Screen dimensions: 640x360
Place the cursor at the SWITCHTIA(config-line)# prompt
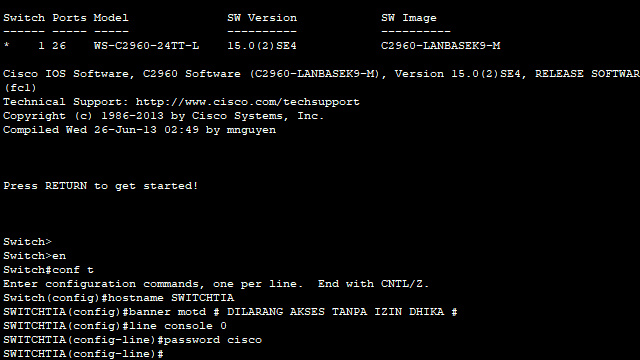coord(83,354)
